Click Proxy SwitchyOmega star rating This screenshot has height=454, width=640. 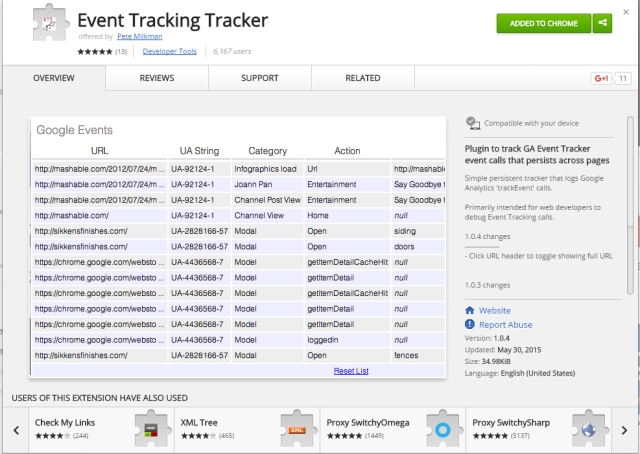click(344, 436)
